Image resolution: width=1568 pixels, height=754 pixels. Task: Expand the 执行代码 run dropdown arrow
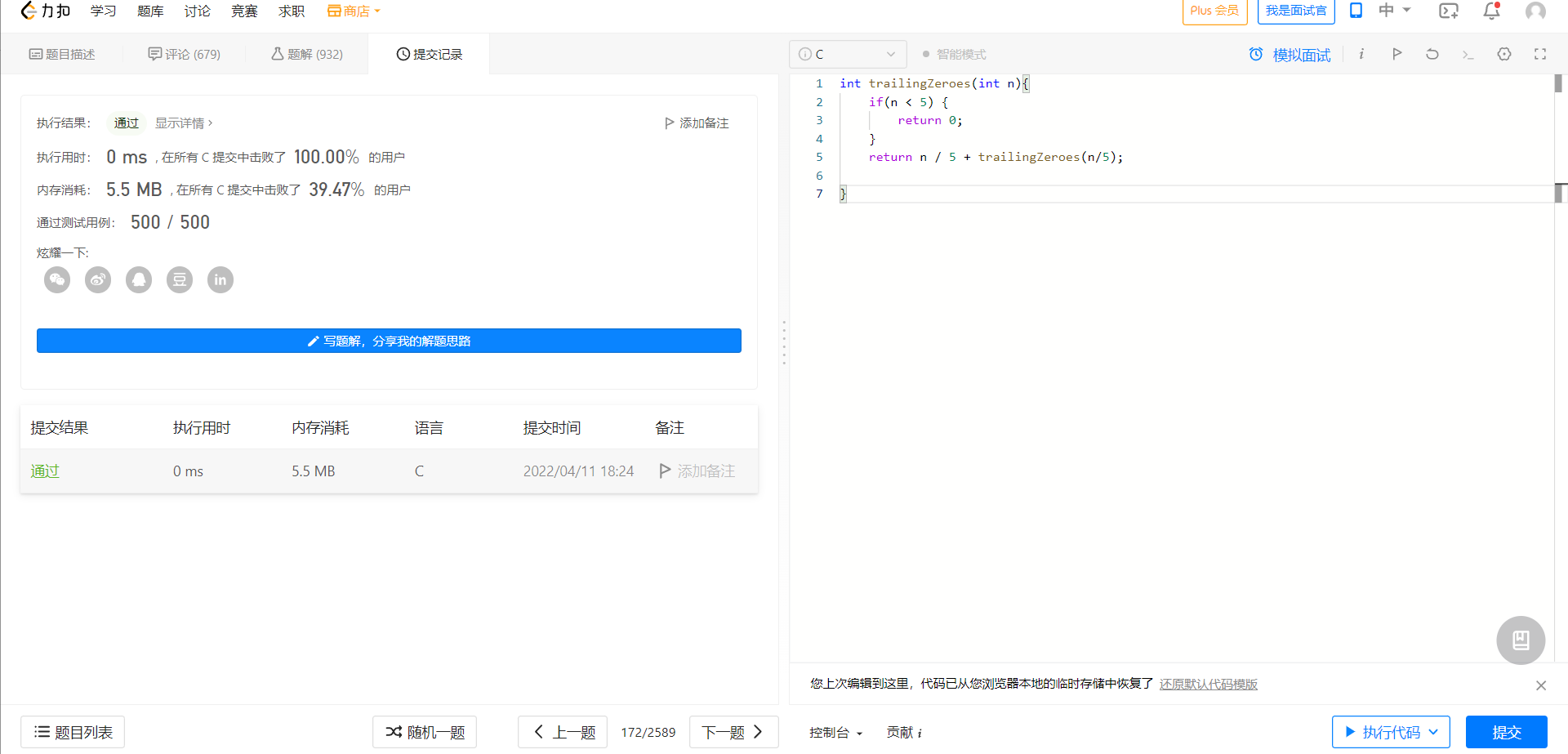pyautogui.click(x=1434, y=732)
